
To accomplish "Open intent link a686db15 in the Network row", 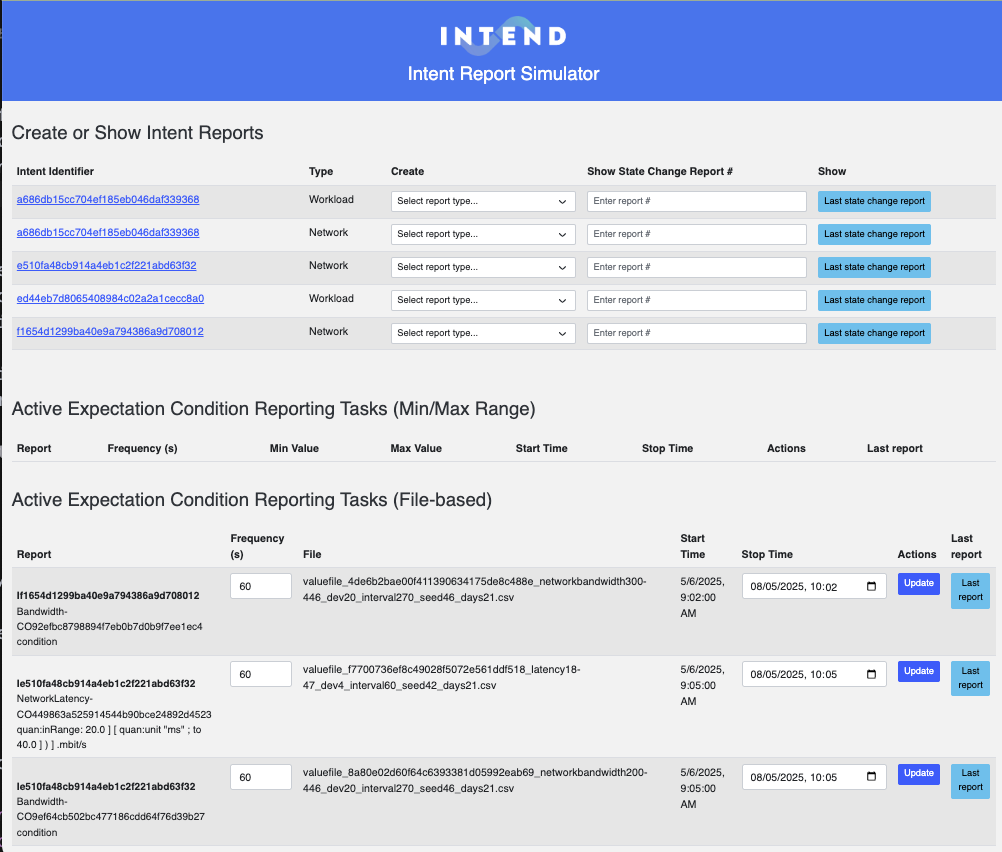I will point(108,233).
